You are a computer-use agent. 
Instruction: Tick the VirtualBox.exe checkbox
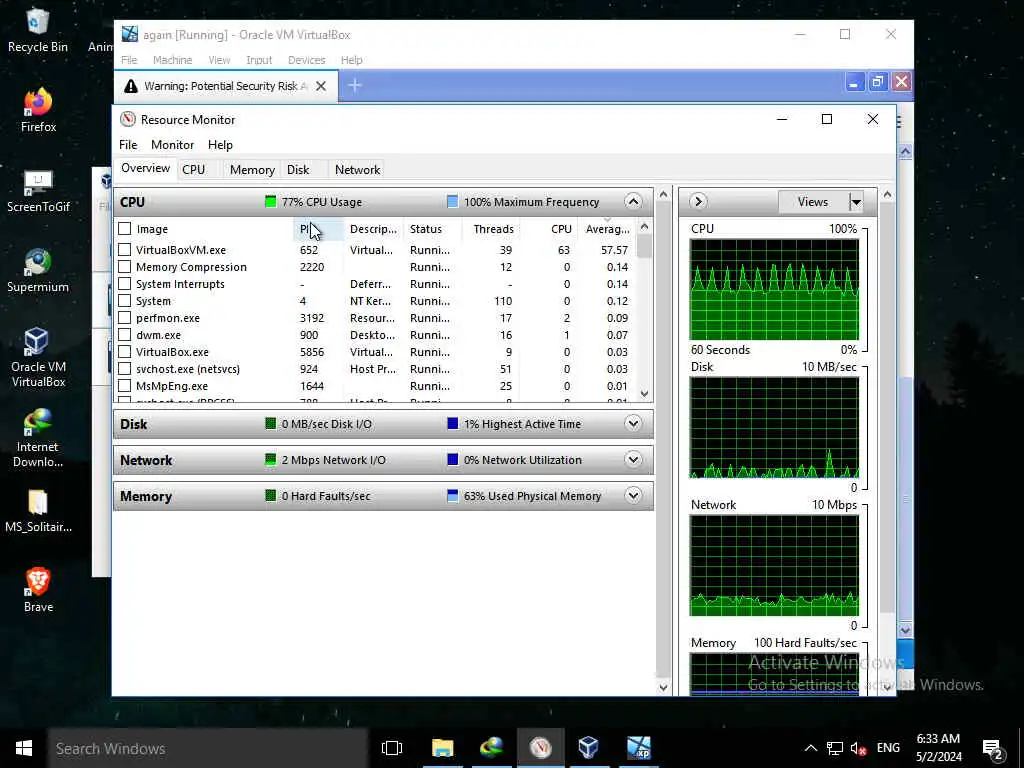click(125, 351)
